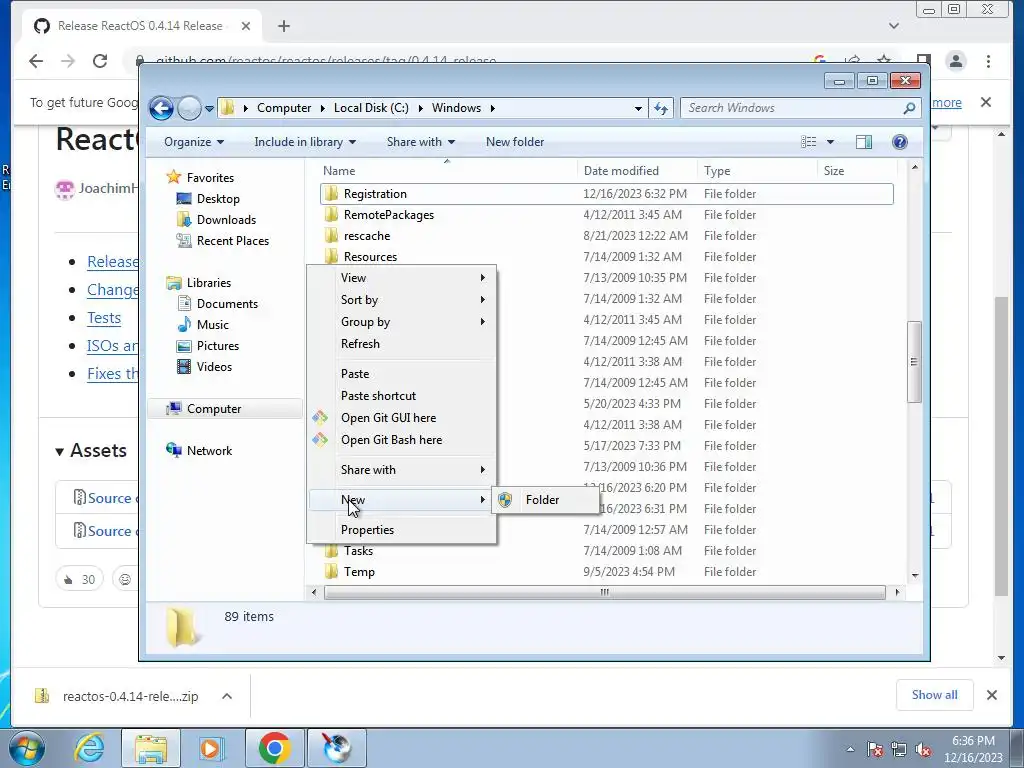Click the change view icon in Explorer toolbar

point(808,142)
